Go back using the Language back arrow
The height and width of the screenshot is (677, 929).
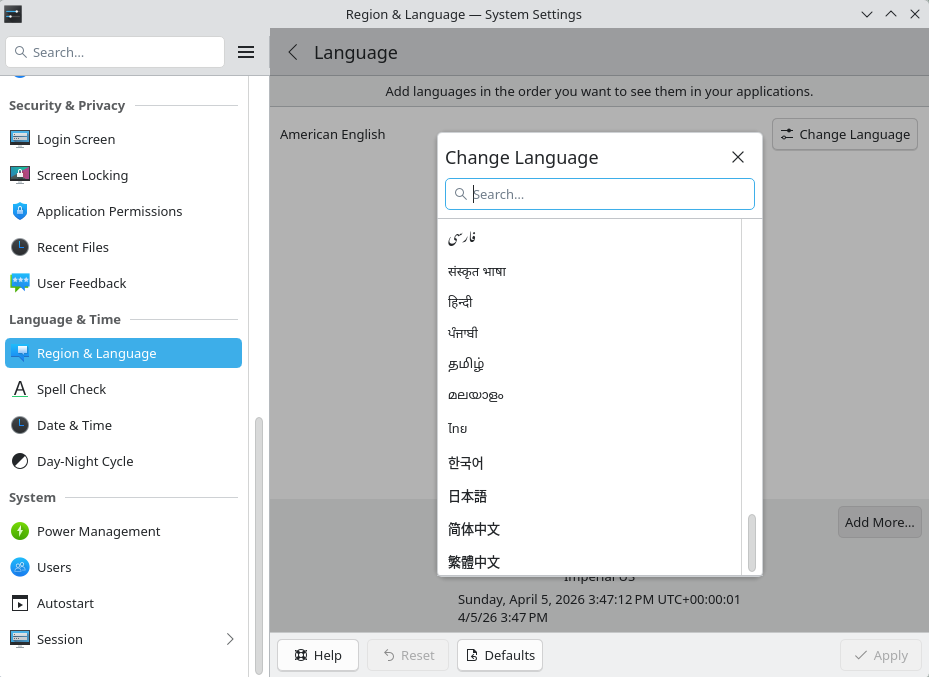click(x=293, y=53)
